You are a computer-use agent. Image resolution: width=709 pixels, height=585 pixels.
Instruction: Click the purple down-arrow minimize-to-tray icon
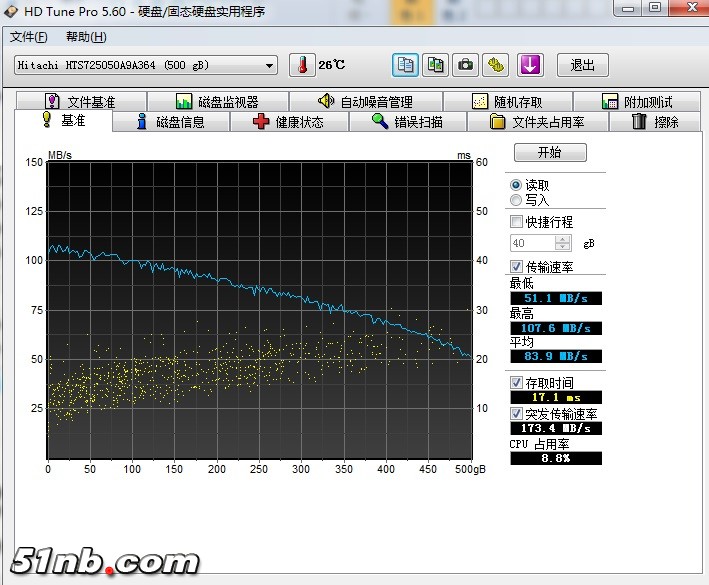point(529,65)
